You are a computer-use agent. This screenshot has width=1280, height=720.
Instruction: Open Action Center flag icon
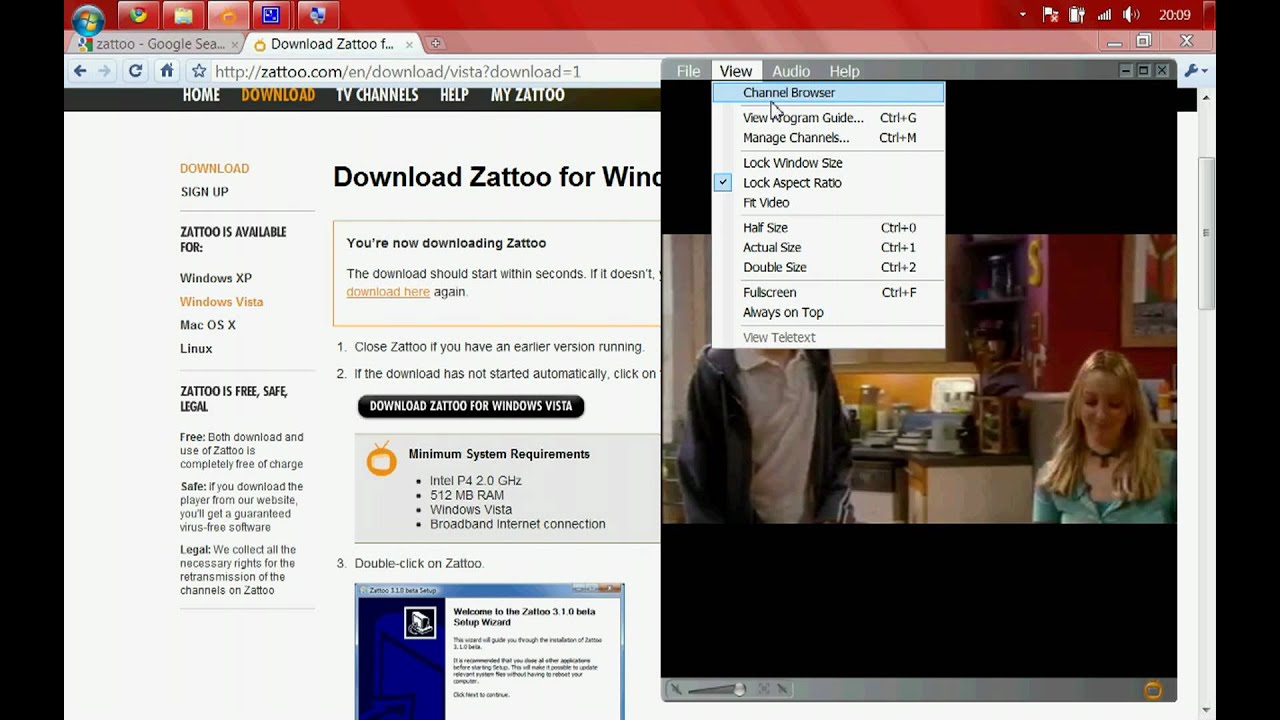click(x=1051, y=15)
